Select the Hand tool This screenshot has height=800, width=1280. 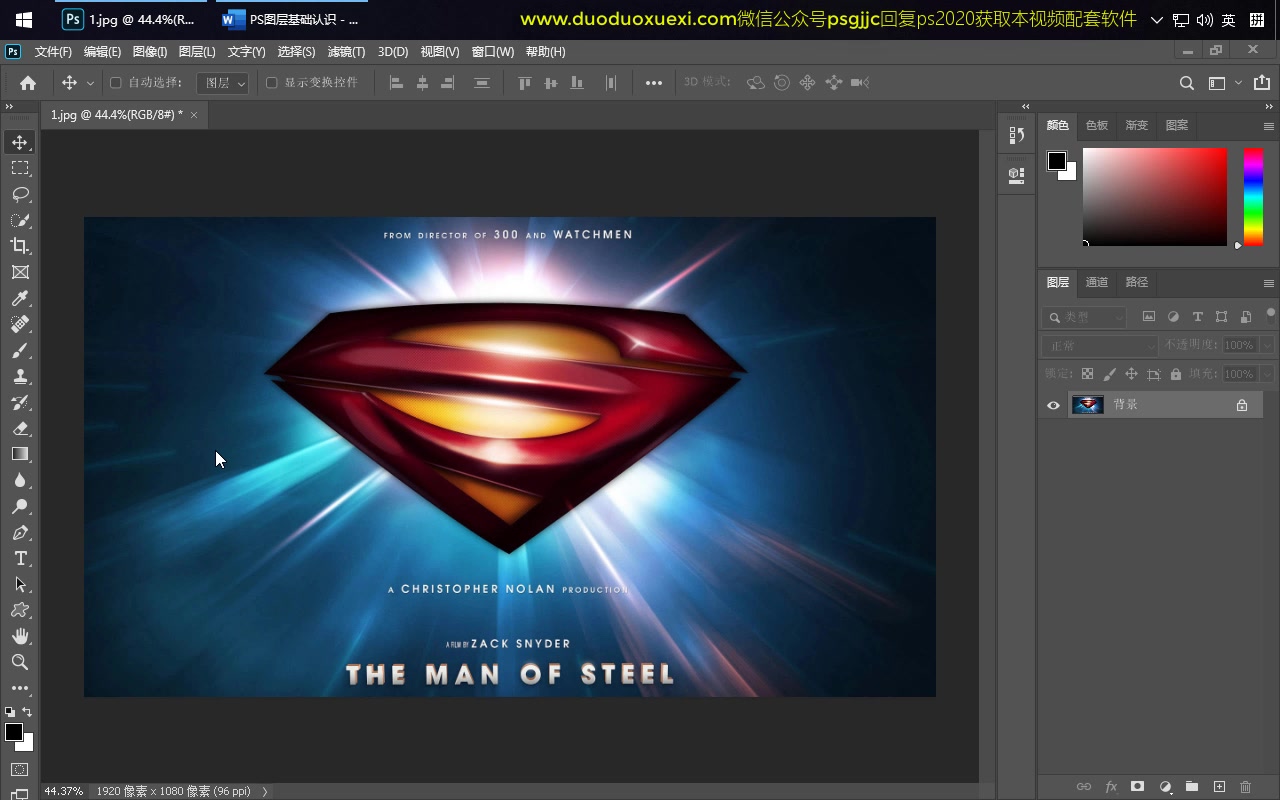(20, 636)
